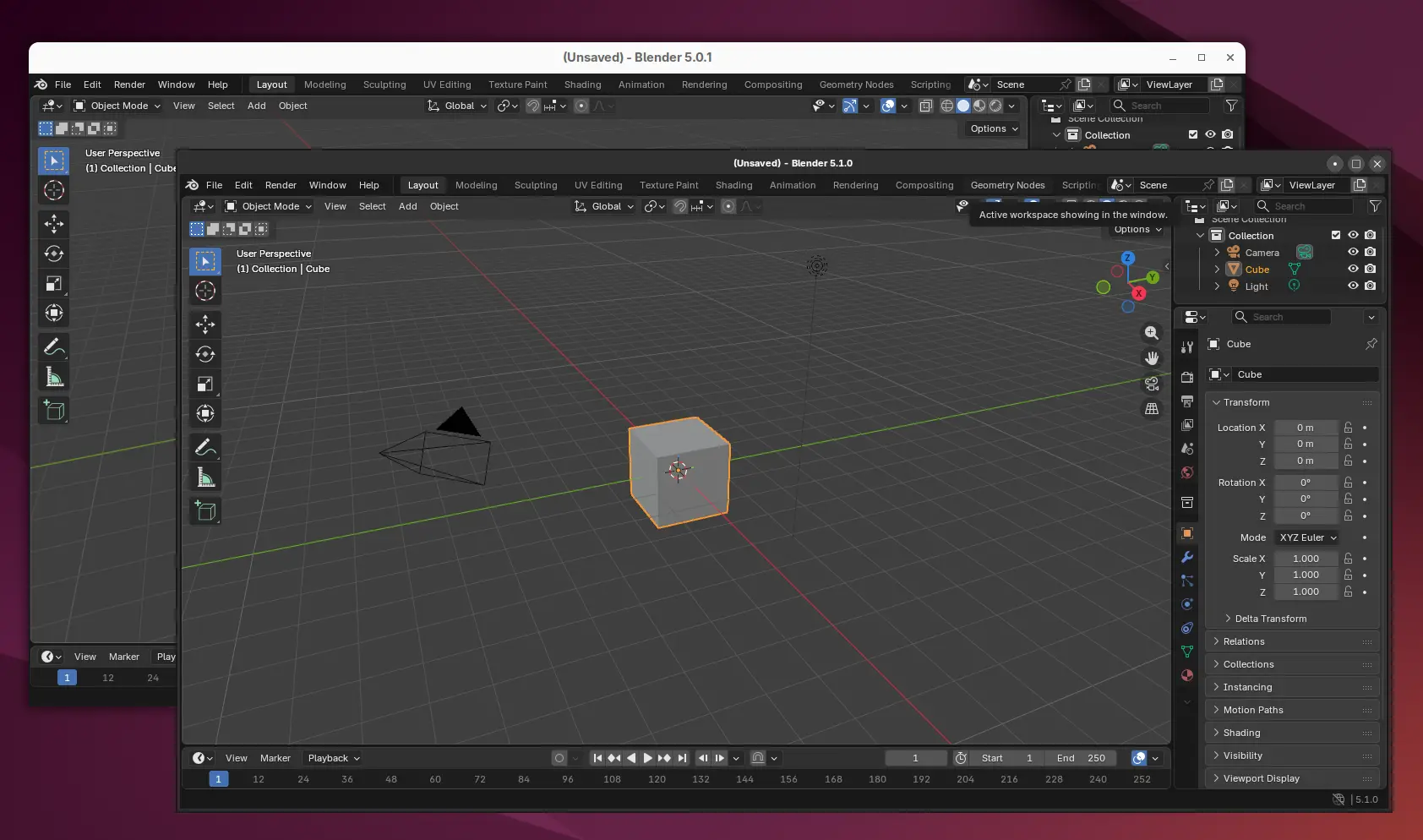Expand the Delta Transform panel
Screen dimensions: 1423x840
tap(1270, 619)
